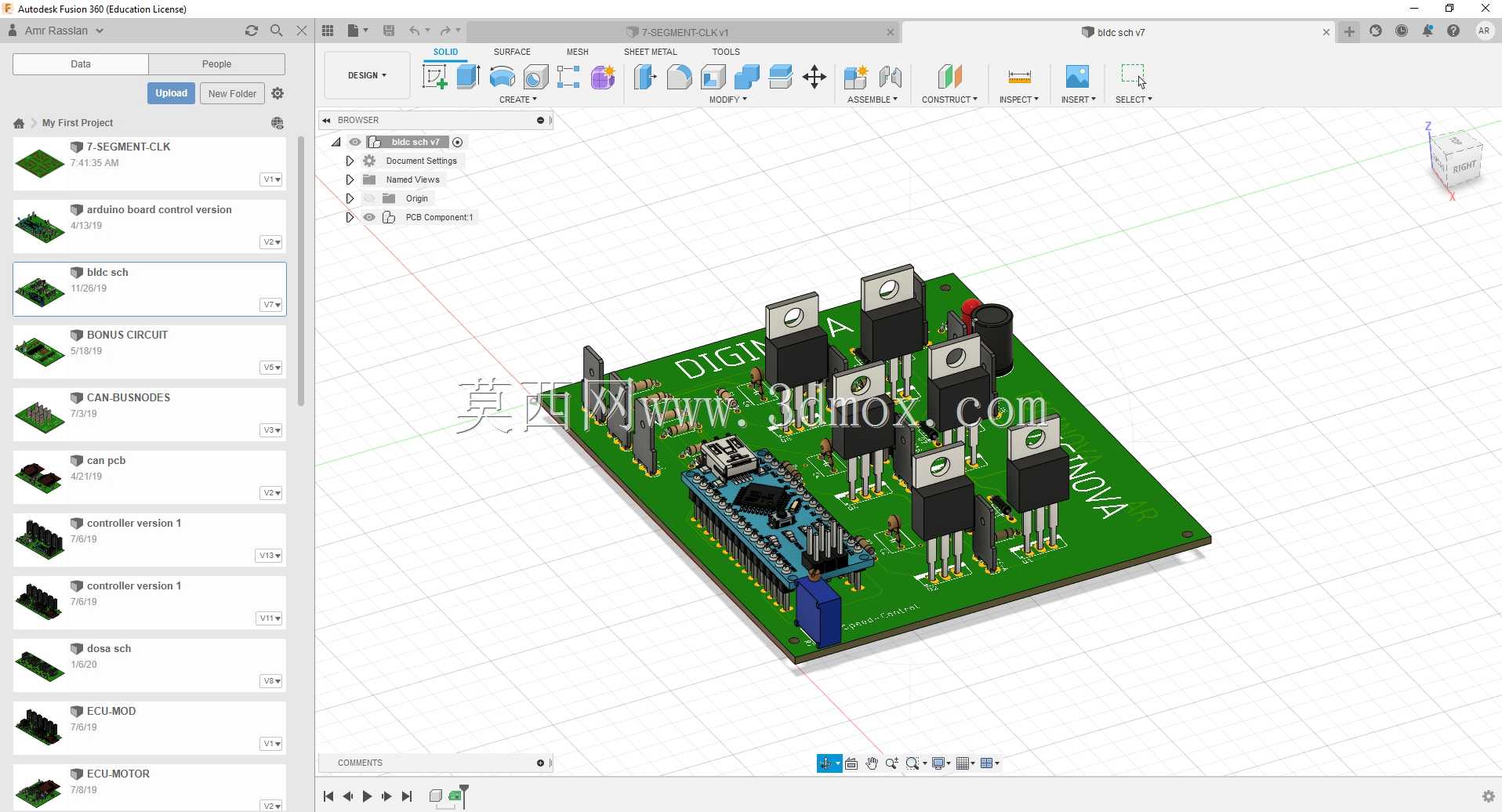This screenshot has height=812, width=1502.
Task: Toggle visibility of PCB Component:1
Action: click(x=369, y=217)
